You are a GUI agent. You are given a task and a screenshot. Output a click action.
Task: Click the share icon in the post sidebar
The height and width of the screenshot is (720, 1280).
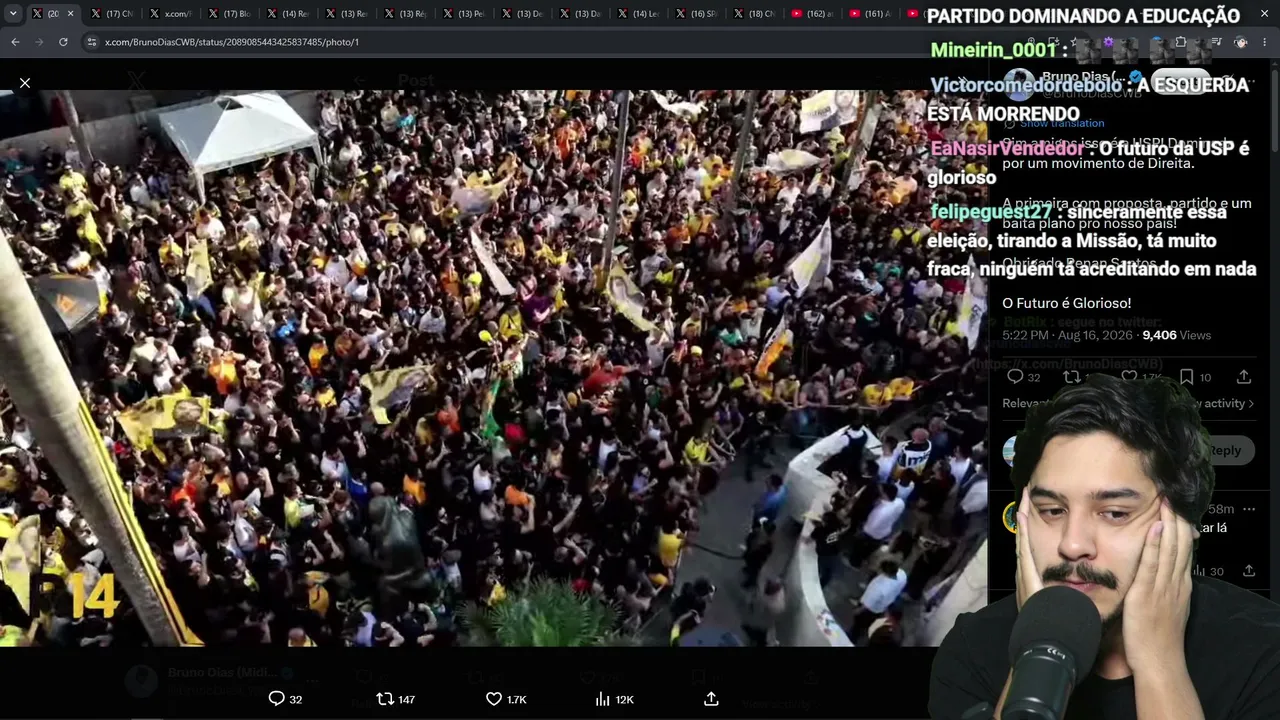pos(1243,377)
